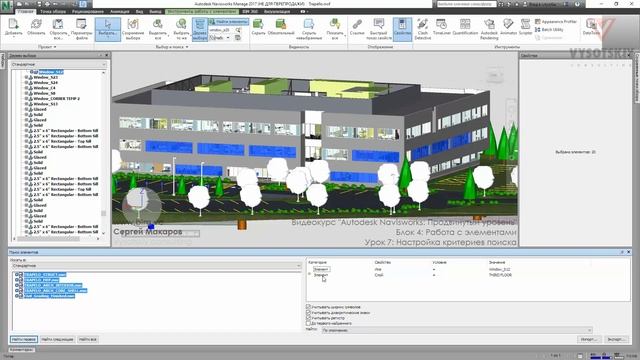Toggle first search-options checkbox in Find Items panel
The width and height of the screenshot is (640, 360).
pos(308,307)
